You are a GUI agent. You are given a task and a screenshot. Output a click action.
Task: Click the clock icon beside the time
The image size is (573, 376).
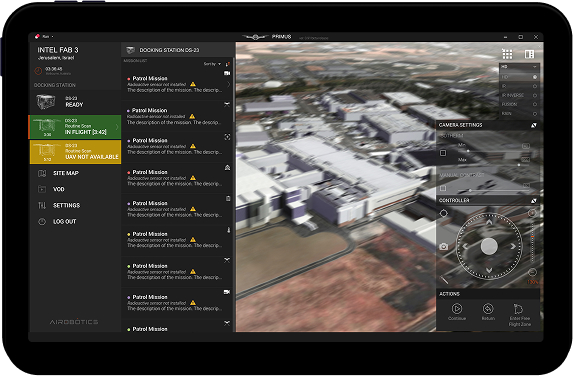coord(38,71)
